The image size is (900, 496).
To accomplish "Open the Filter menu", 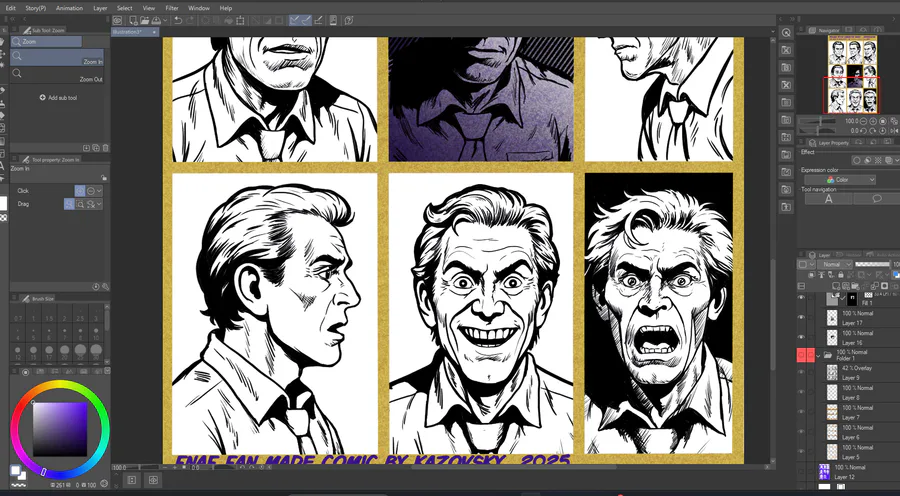I will coord(172,8).
